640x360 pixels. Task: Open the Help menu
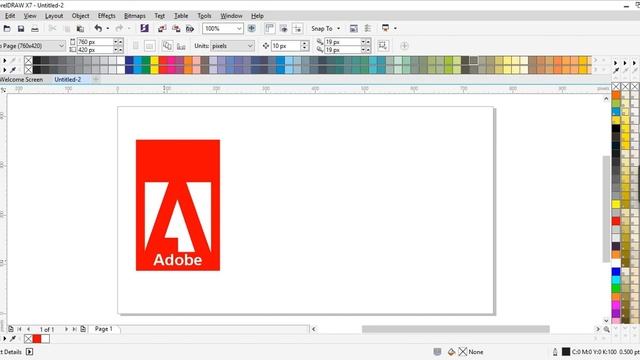pyautogui.click(x=257, y=16)
